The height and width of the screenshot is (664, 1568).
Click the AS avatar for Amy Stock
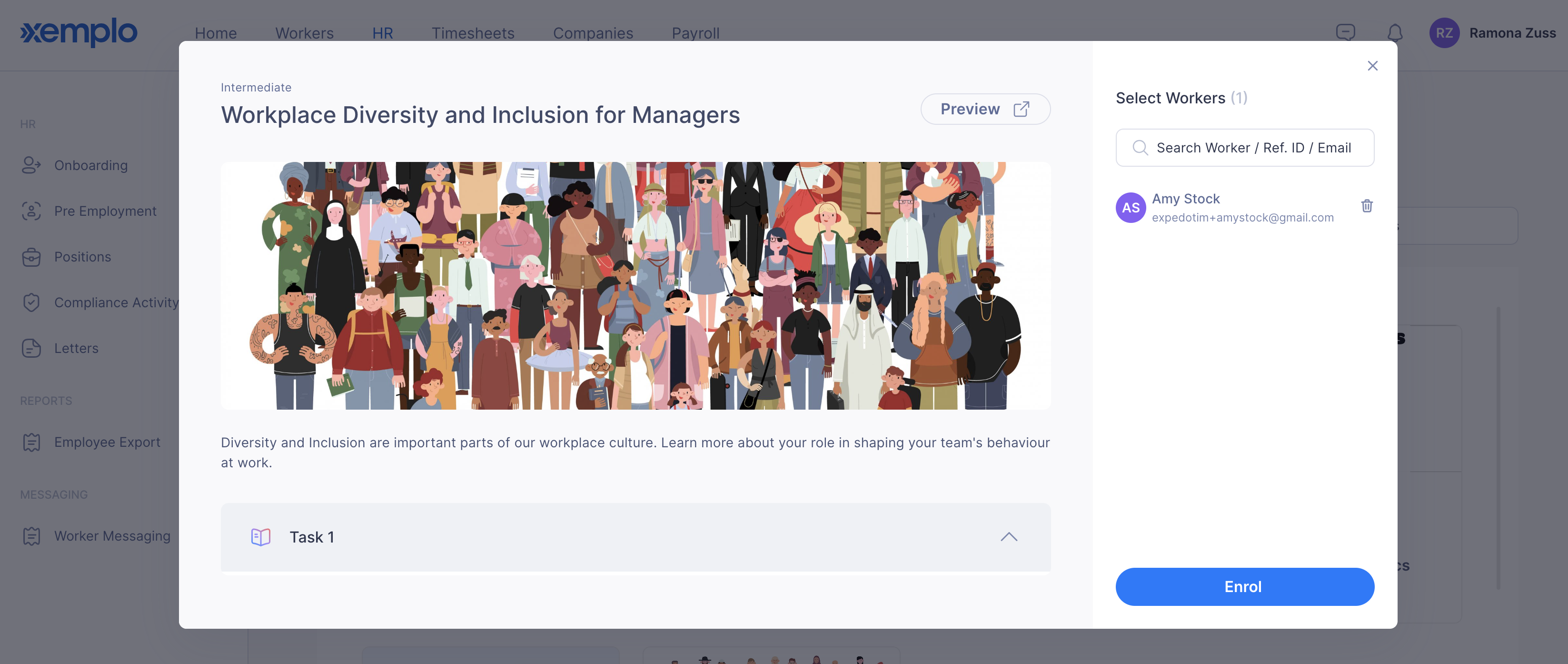click(x=1131, y=208)
